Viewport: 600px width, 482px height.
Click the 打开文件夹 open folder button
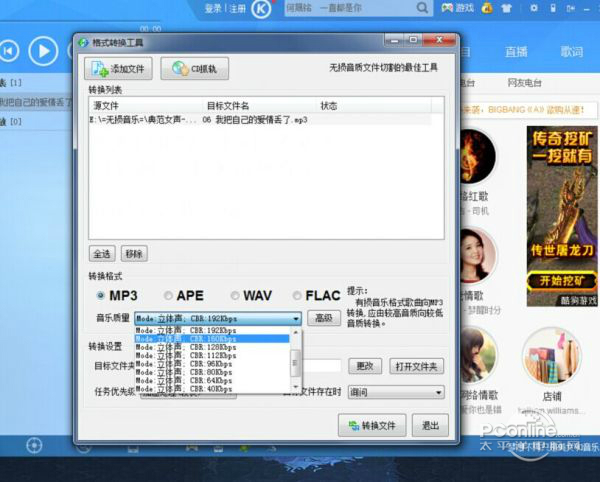(x=416, y=366)
